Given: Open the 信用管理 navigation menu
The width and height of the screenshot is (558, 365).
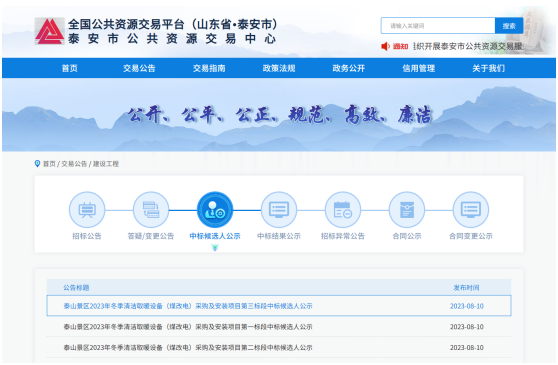Looking at the screenshot, I should click(x=418, y=68).
